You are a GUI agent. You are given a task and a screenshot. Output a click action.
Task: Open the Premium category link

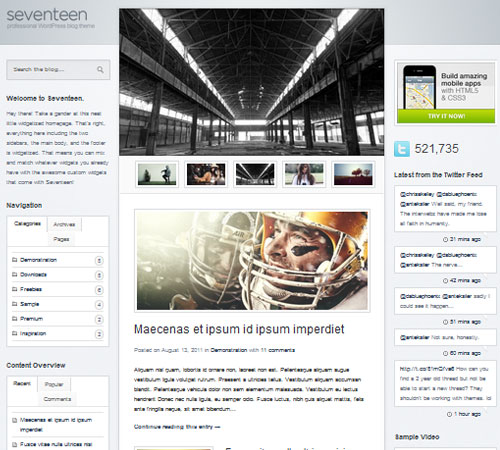pyautogui.click(x=31, y=319)
